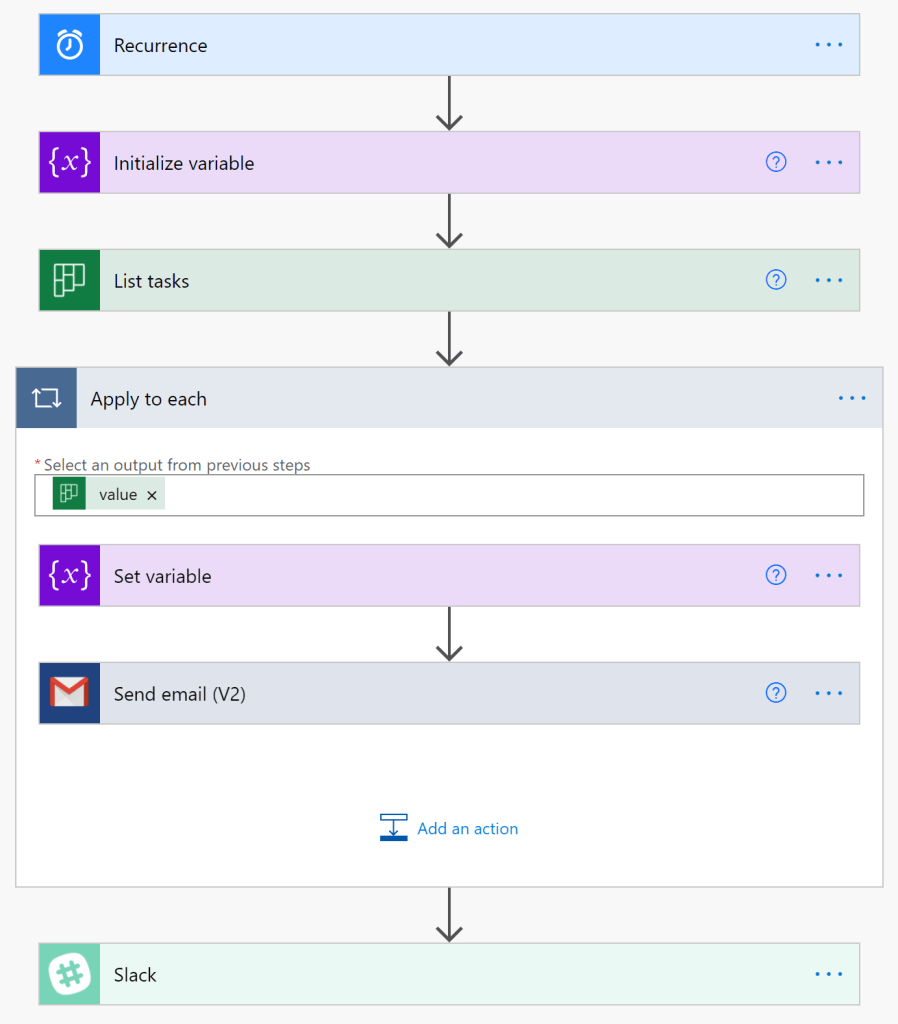
Task: Click the Slack hashtag icon
Action: (69, 975)
